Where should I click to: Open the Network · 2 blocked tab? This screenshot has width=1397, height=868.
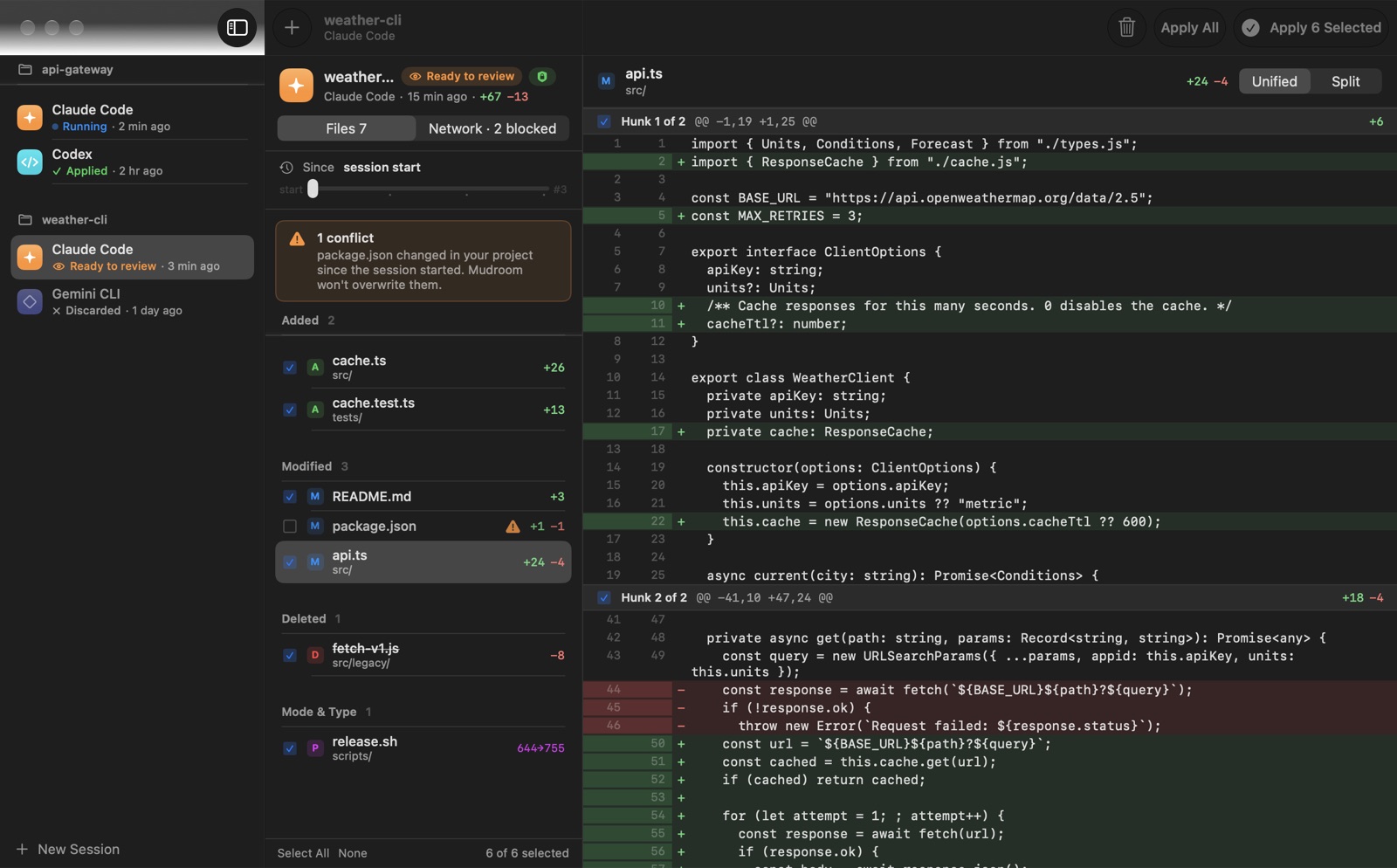[x=492, y=128]
